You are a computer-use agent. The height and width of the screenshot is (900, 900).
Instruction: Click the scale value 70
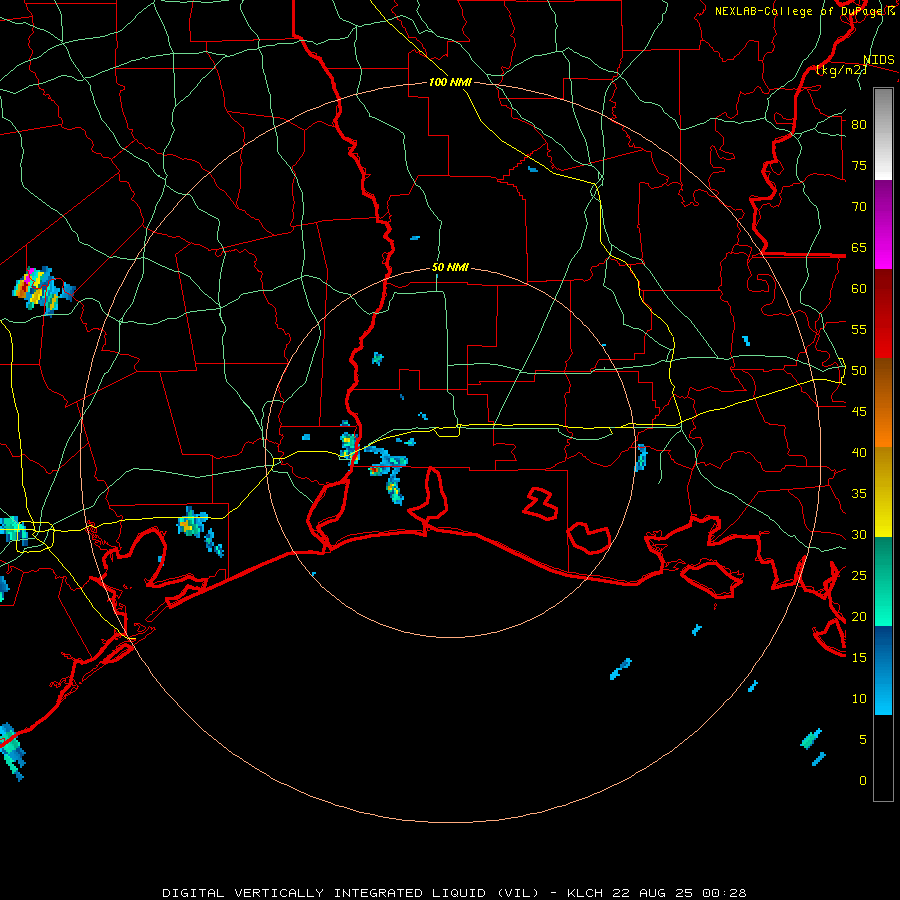[x=859, y=207]
